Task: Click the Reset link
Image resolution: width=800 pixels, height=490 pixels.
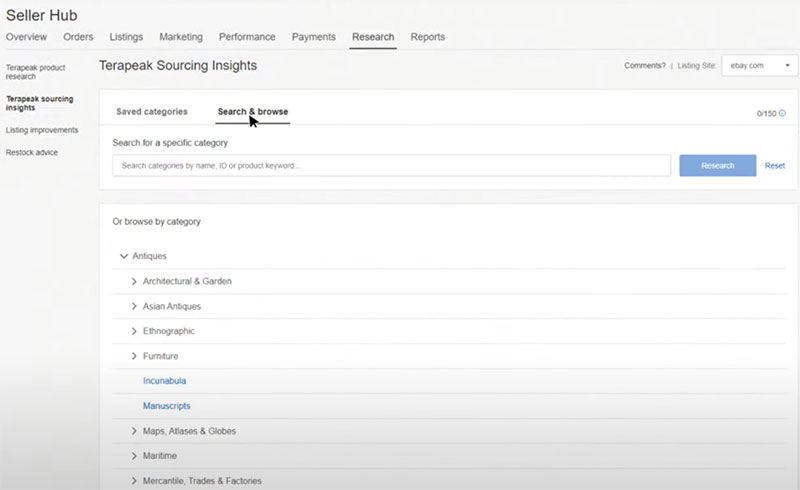Action: (774, 165)
